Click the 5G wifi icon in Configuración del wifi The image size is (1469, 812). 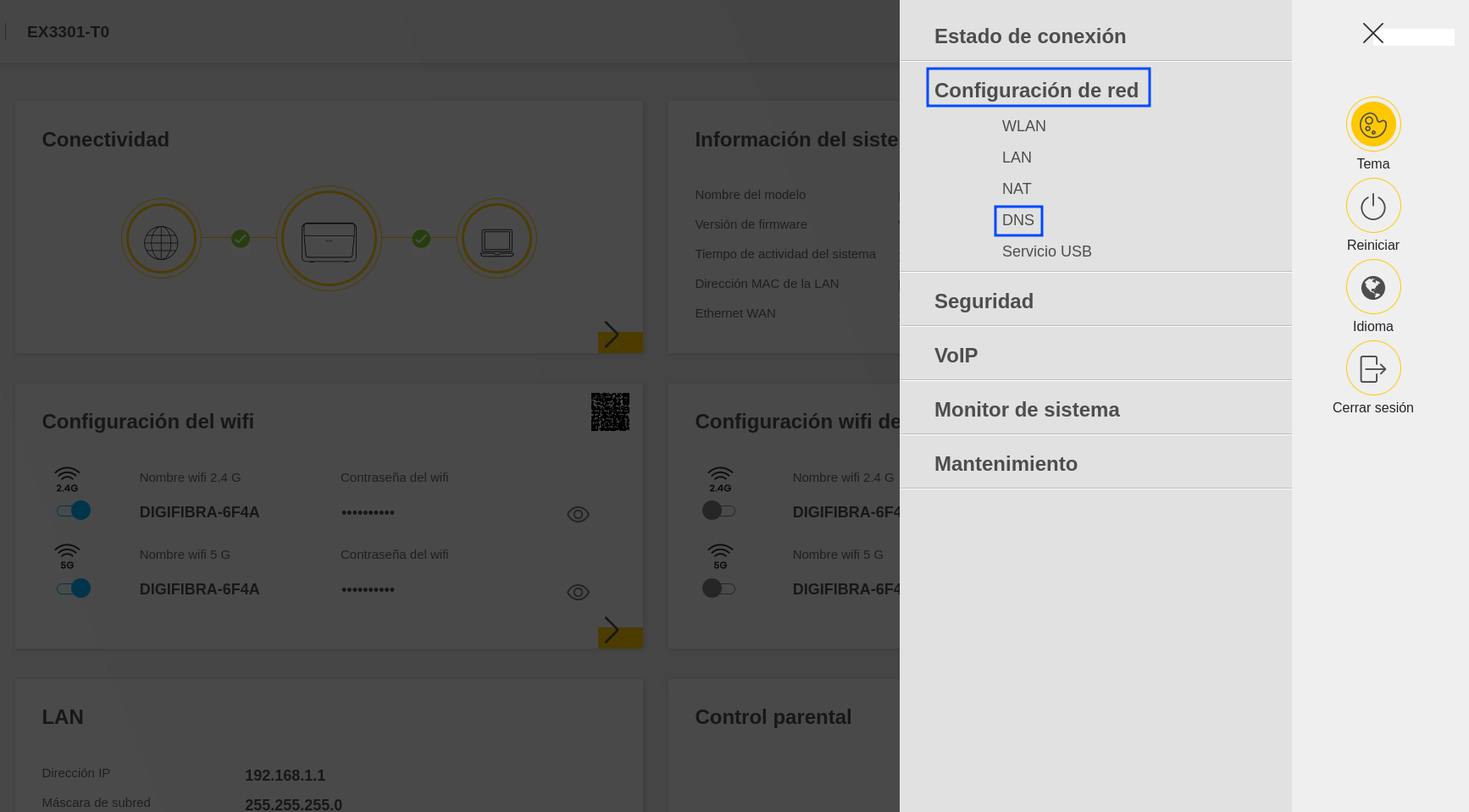[x=67, y=556]
